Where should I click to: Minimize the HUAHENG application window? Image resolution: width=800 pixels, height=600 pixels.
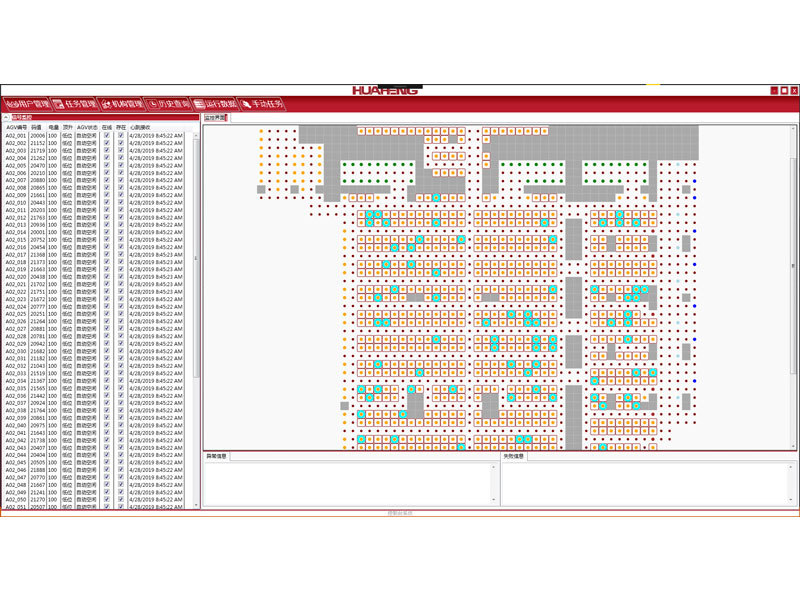[773, 90]
